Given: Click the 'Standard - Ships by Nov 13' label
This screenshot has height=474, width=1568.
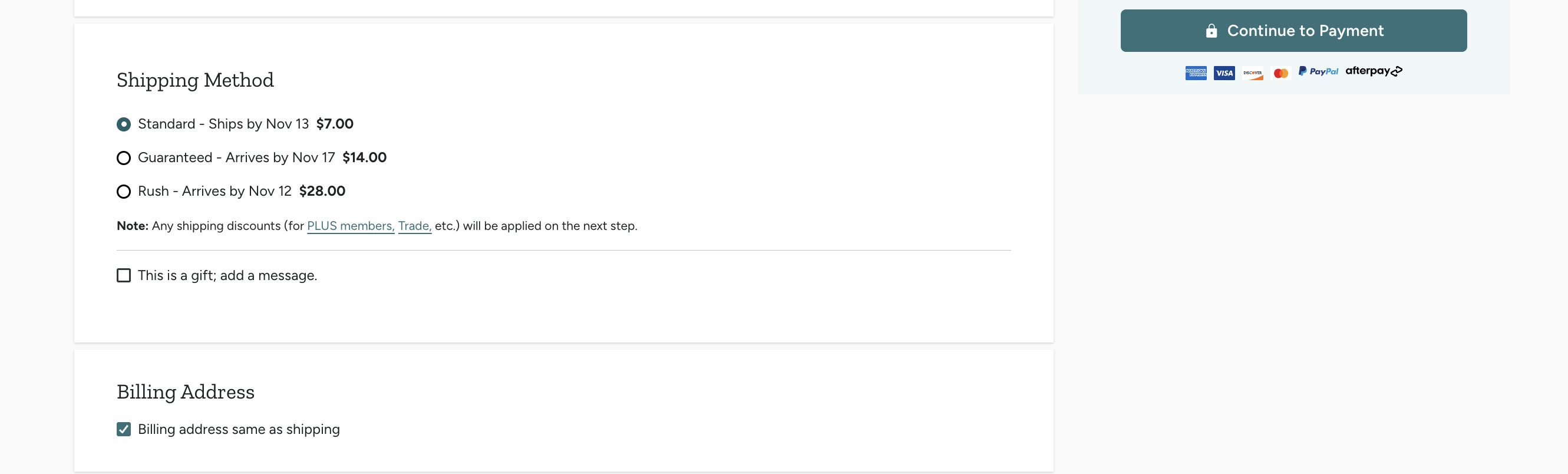Looking at the screenshot, I should [223, 124].
